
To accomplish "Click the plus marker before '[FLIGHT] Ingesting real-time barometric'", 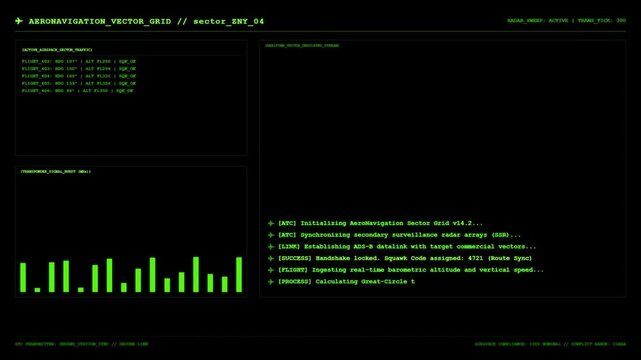I will click(x=271, y=270).
